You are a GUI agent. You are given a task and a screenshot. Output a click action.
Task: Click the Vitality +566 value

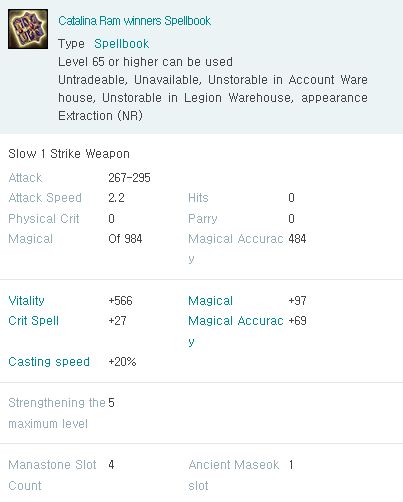(x=120, y=301)
